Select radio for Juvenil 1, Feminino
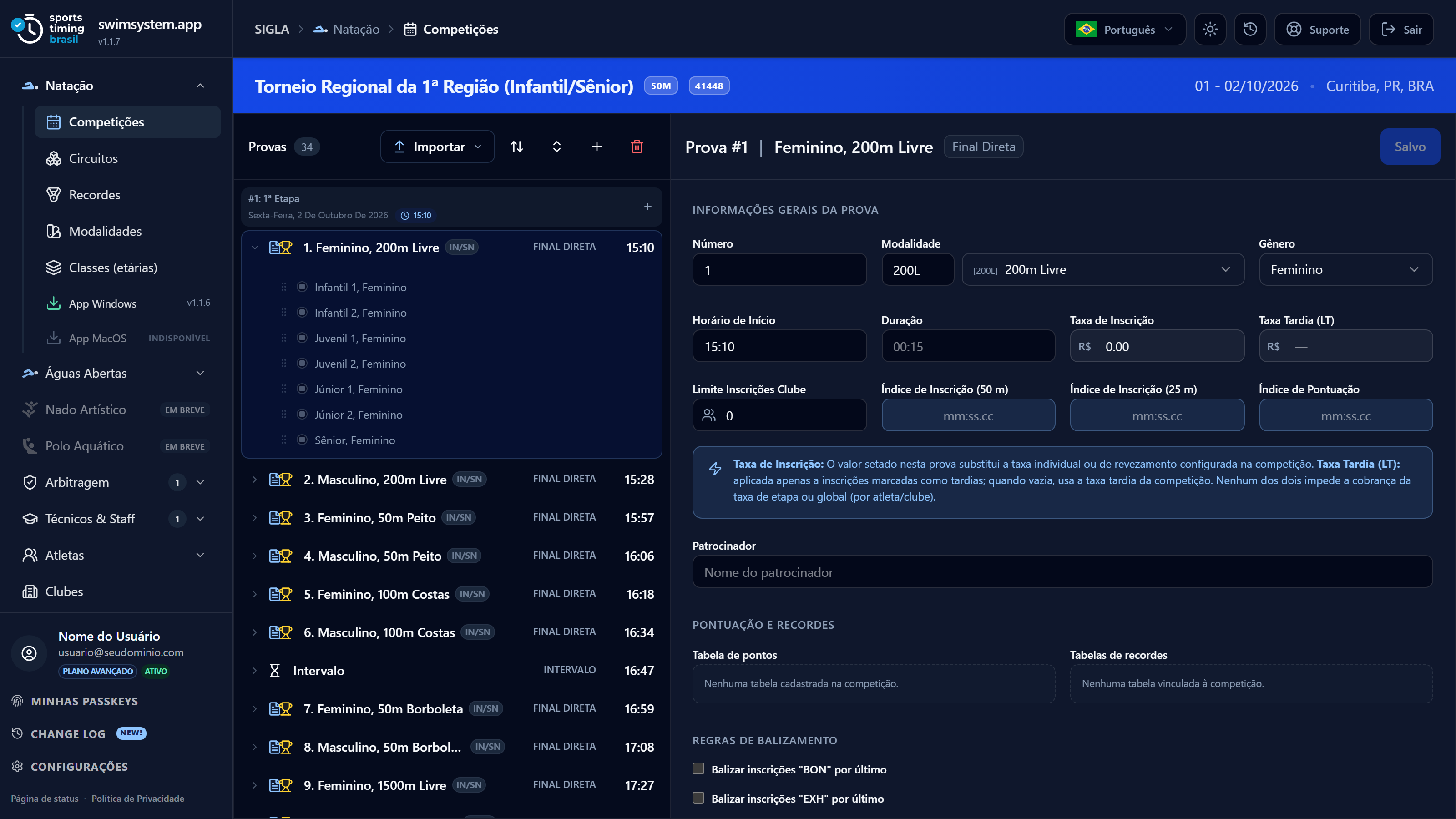Image resolution: width=1456 pixels, height=819 pixels. 303,338
